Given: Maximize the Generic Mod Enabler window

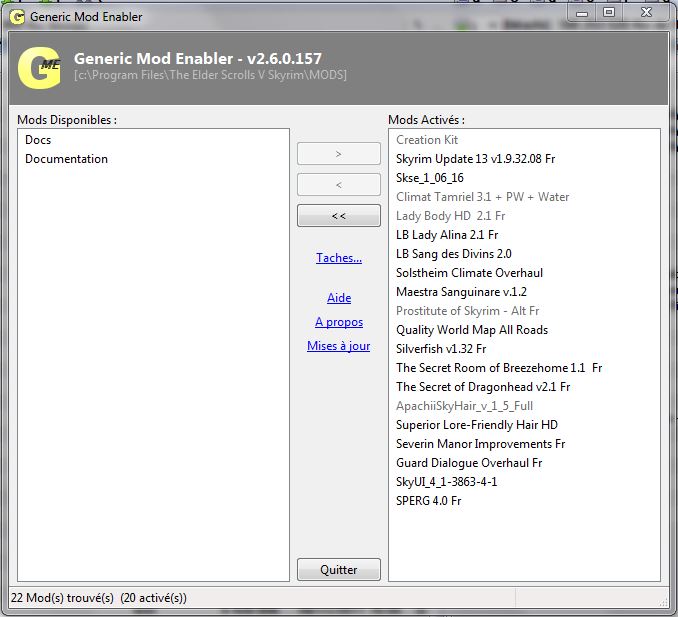Looking at the screenshot, I should point(608,12).
